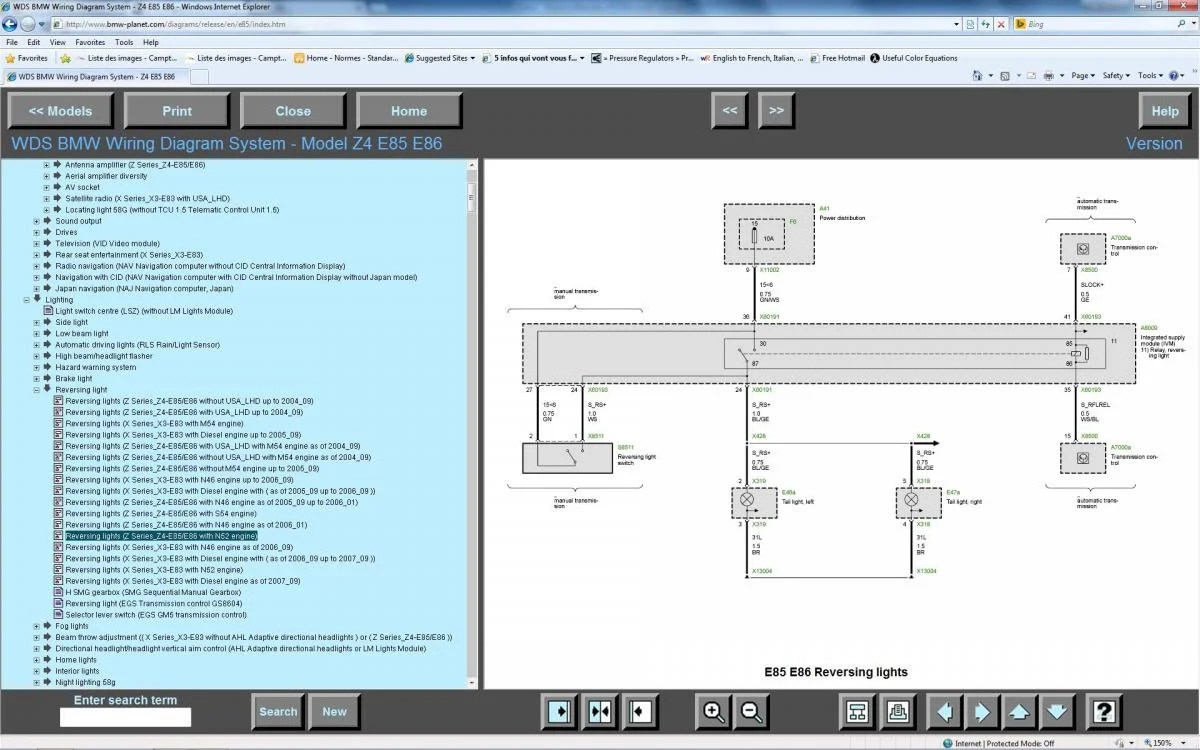The image size is (1200, 750).
Task: Open Suggested Sites favorites bar link
Action: click(439, 58)
